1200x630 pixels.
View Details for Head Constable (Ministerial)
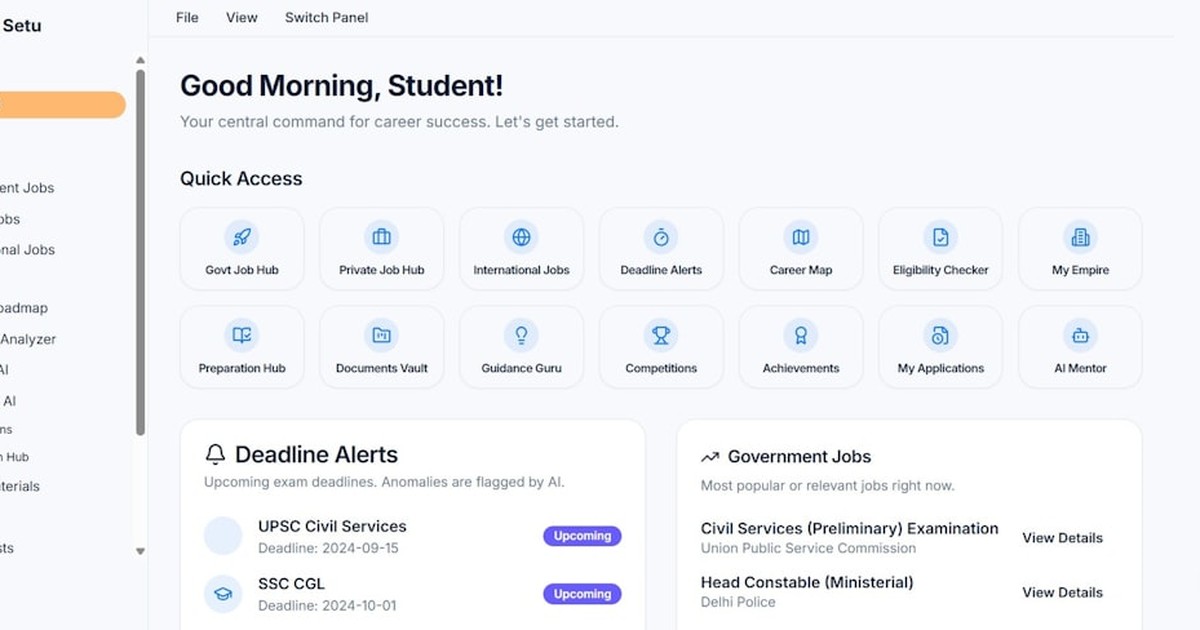(1062, 592)
